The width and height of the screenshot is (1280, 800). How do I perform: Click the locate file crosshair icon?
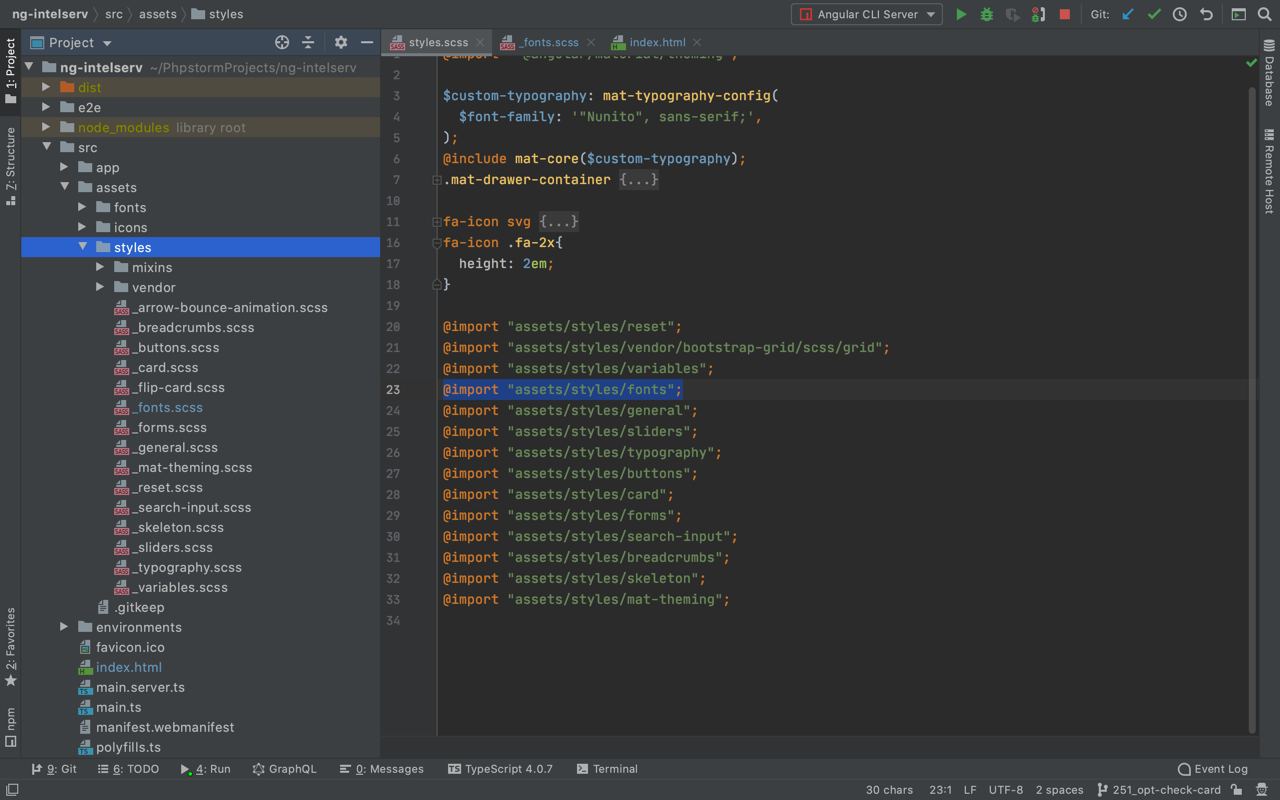tap(282, 42)
